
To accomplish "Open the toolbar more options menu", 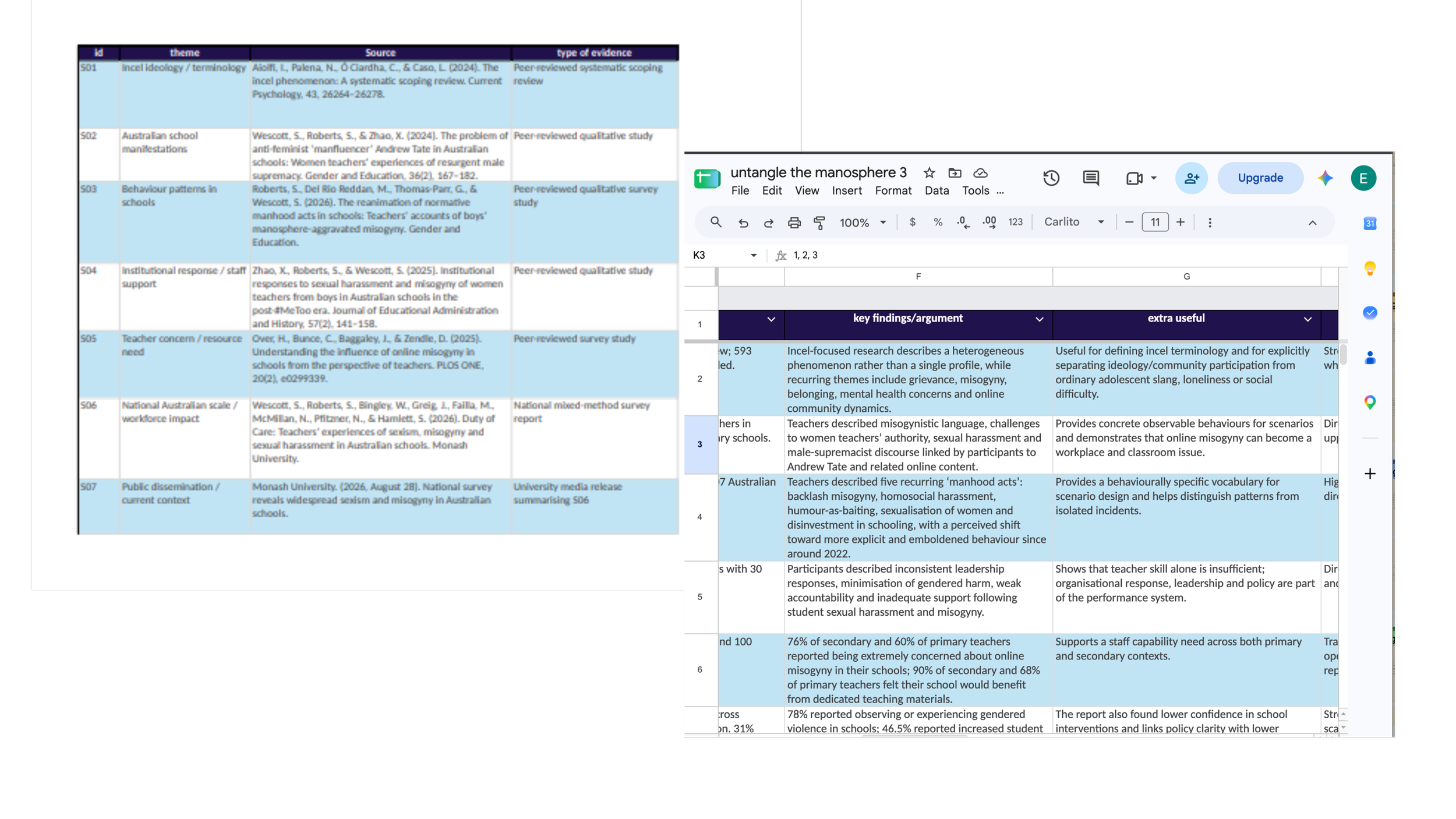I will point(1210,223).
